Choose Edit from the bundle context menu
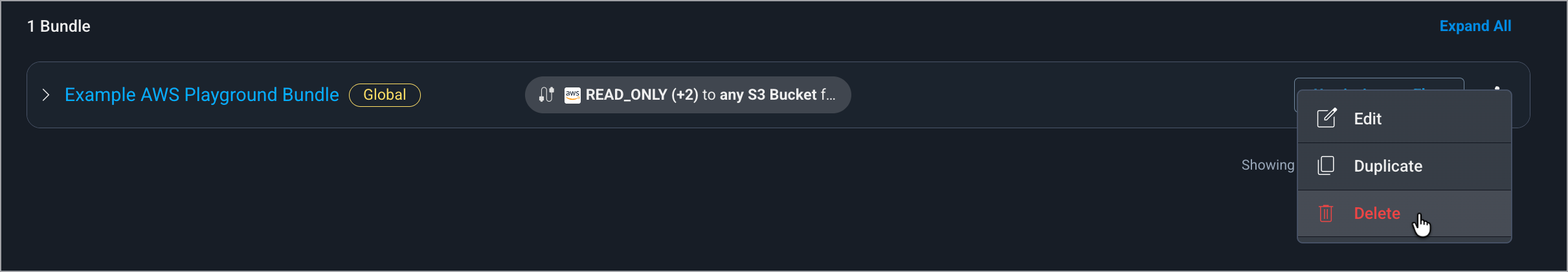 tap(1404, 119)
